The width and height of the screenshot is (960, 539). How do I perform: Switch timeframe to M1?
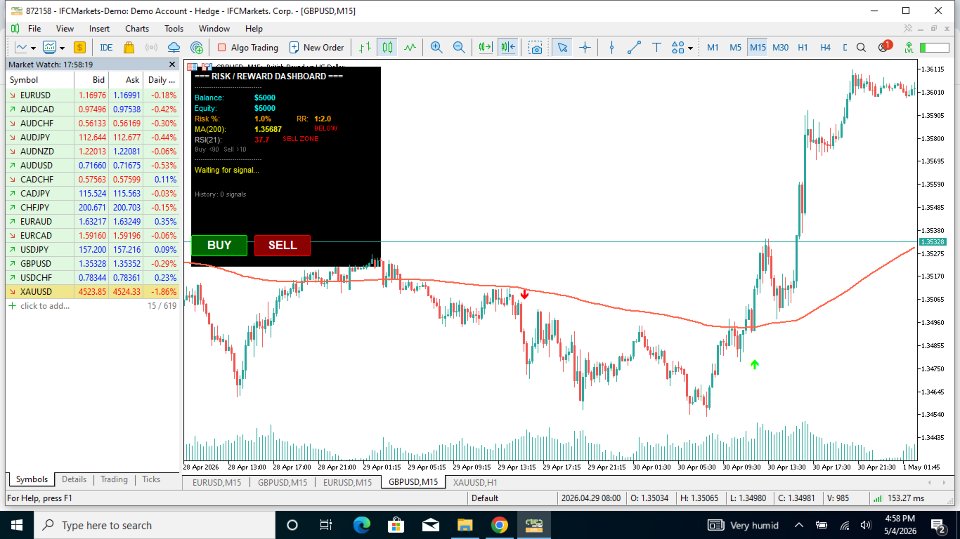coord(713,47)
